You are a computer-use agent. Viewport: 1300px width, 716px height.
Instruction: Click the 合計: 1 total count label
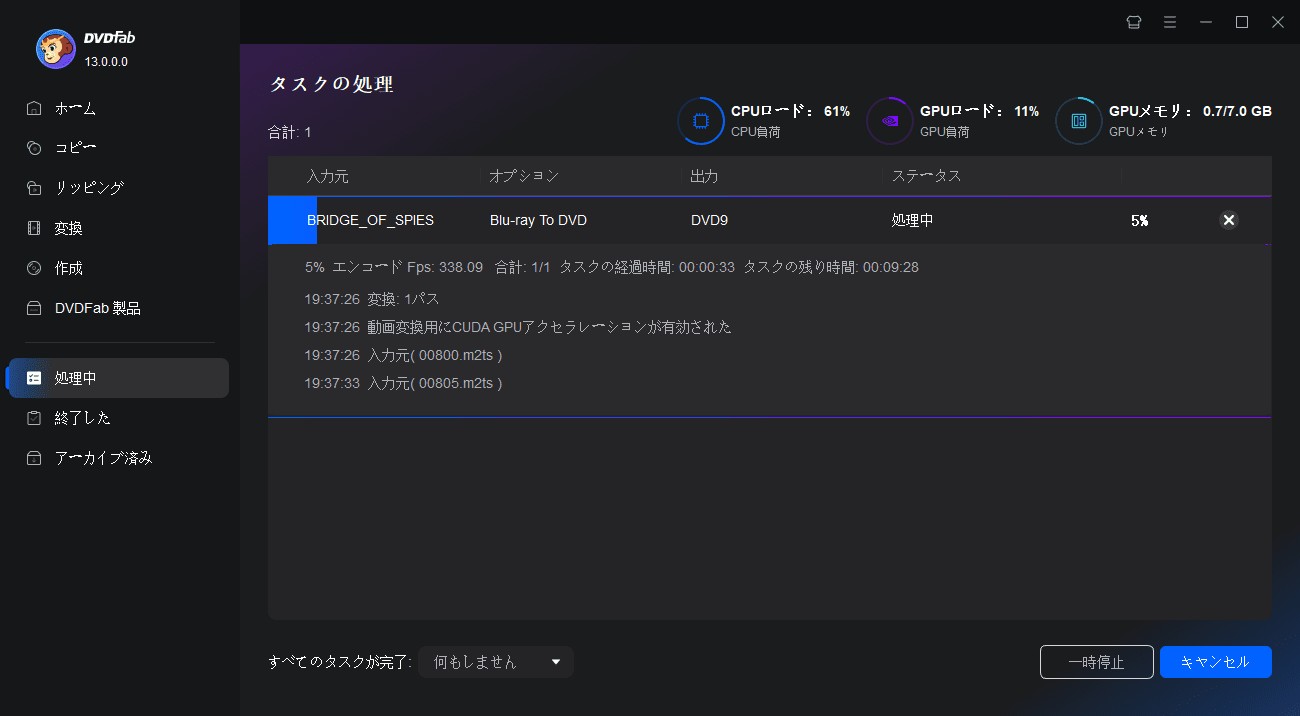point(290,132)
